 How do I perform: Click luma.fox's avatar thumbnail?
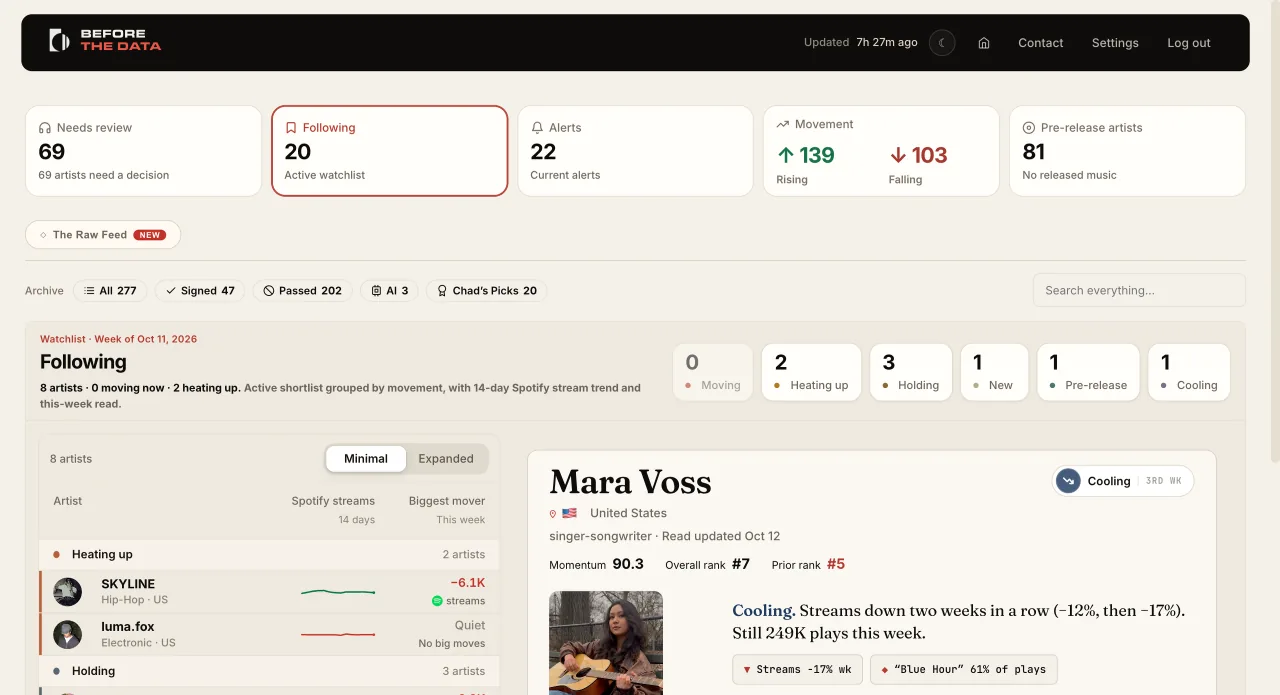[x=68, y=635]
